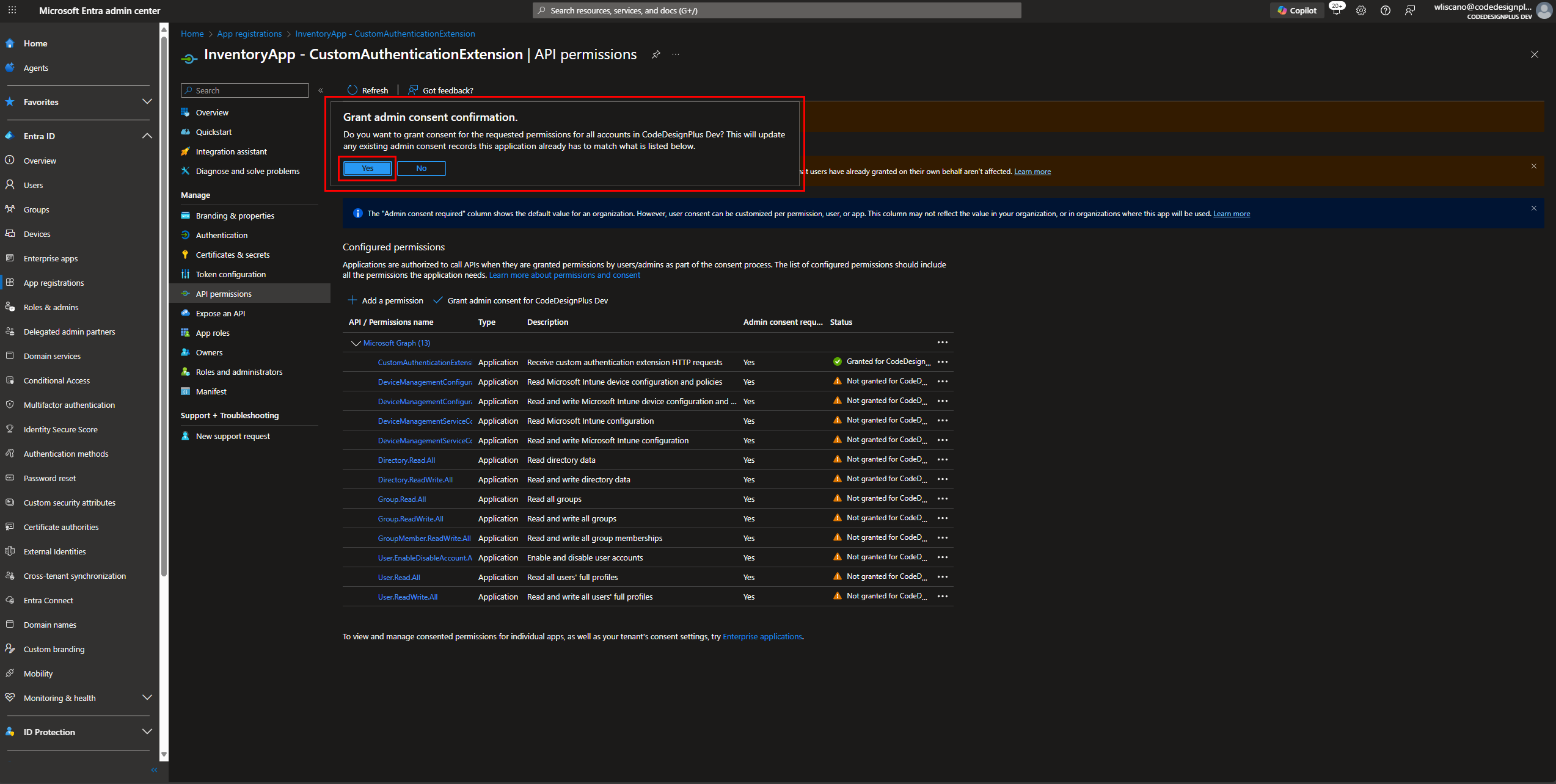The height and width of the screenshot is (784, 1556).
Task: Open Integration assistant menu item
Action: click(x=231, y=151)
